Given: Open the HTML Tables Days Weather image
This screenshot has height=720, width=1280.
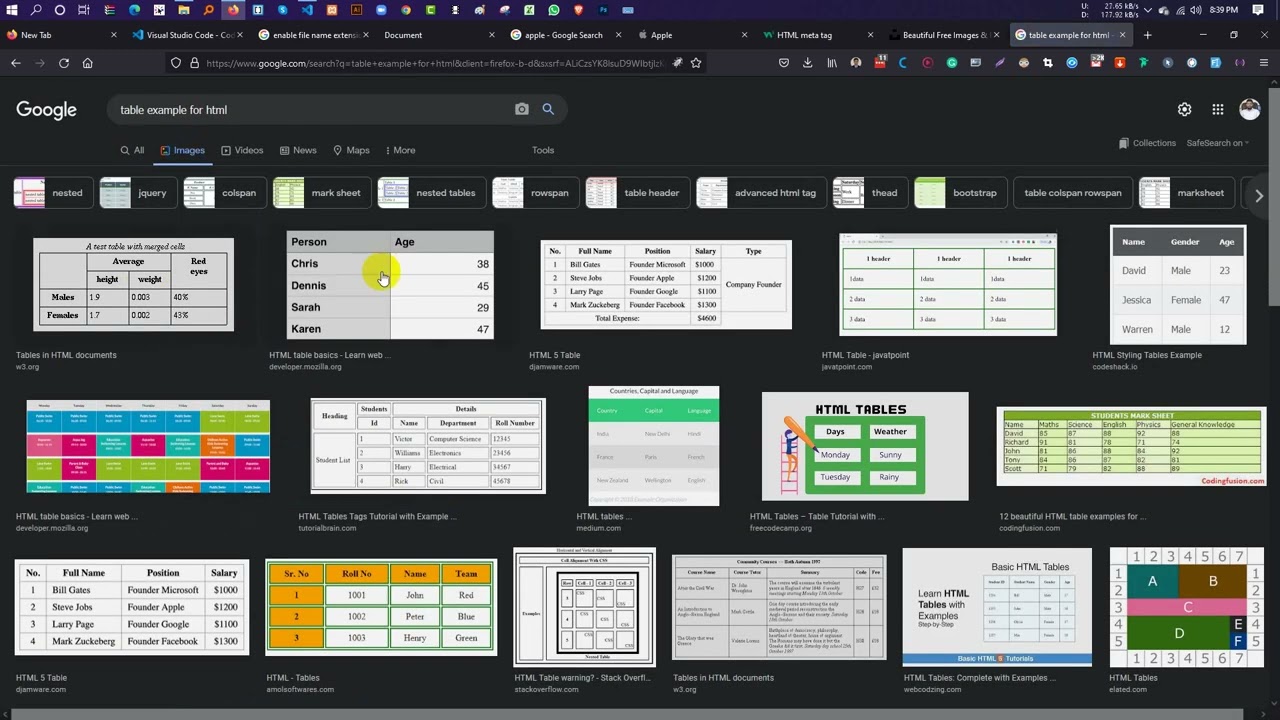Looking at the screenshot, I should click(865, 446).
